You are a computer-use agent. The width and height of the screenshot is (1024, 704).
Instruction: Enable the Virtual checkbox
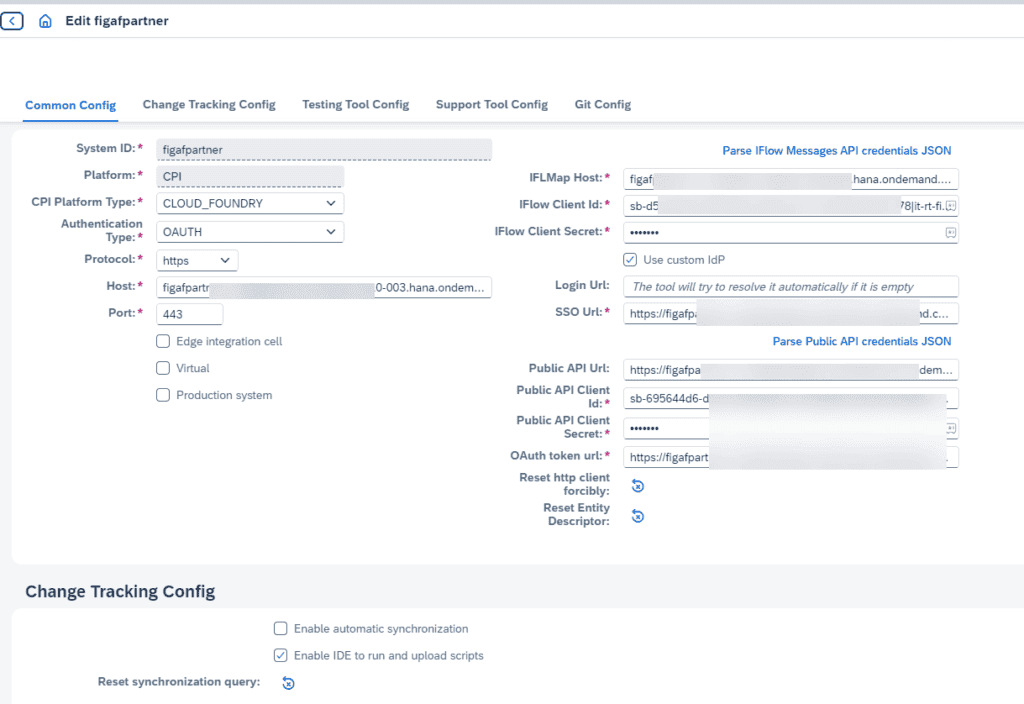tap(163, 368)
